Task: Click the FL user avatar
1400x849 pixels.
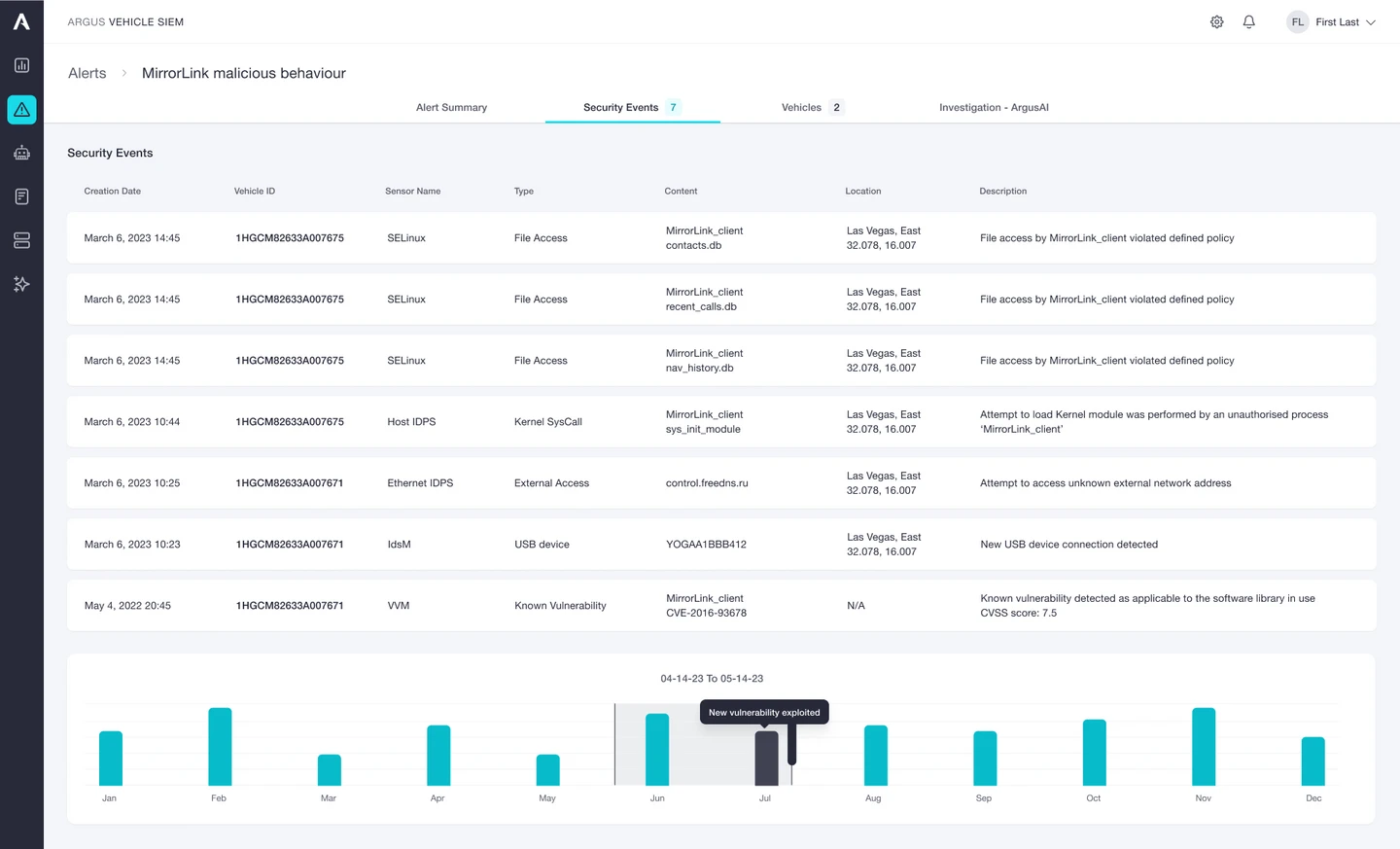Action: (x=1298, y=21)
